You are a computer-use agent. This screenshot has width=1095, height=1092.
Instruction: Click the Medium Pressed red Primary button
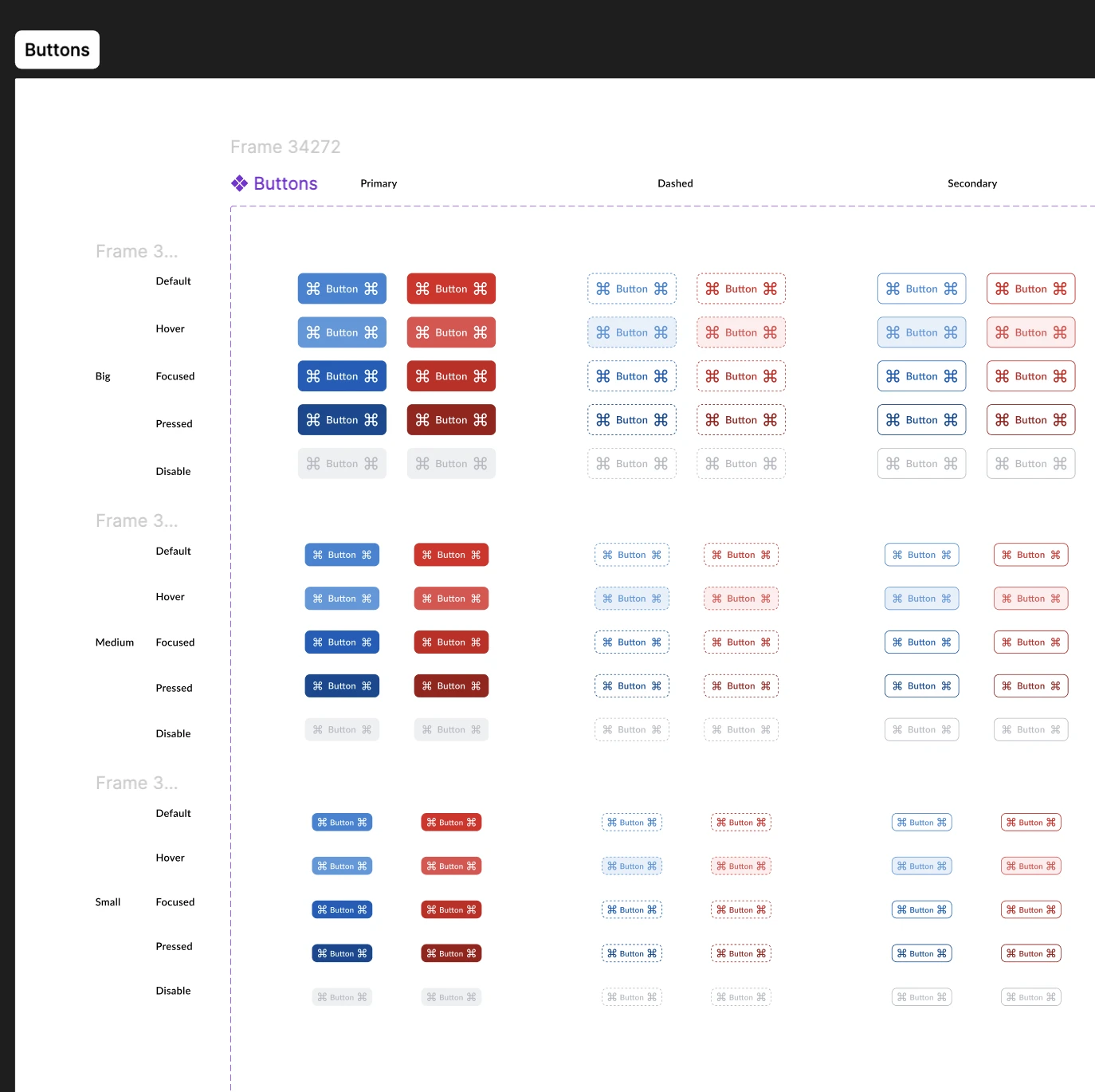tap(451, 686)
